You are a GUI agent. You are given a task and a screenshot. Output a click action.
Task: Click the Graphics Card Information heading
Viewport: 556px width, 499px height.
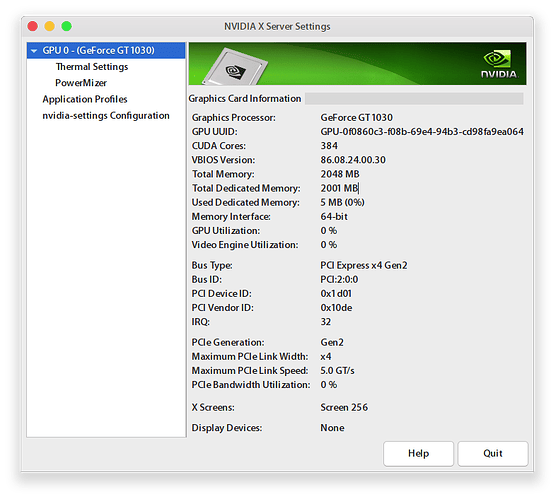click(245, 98)
